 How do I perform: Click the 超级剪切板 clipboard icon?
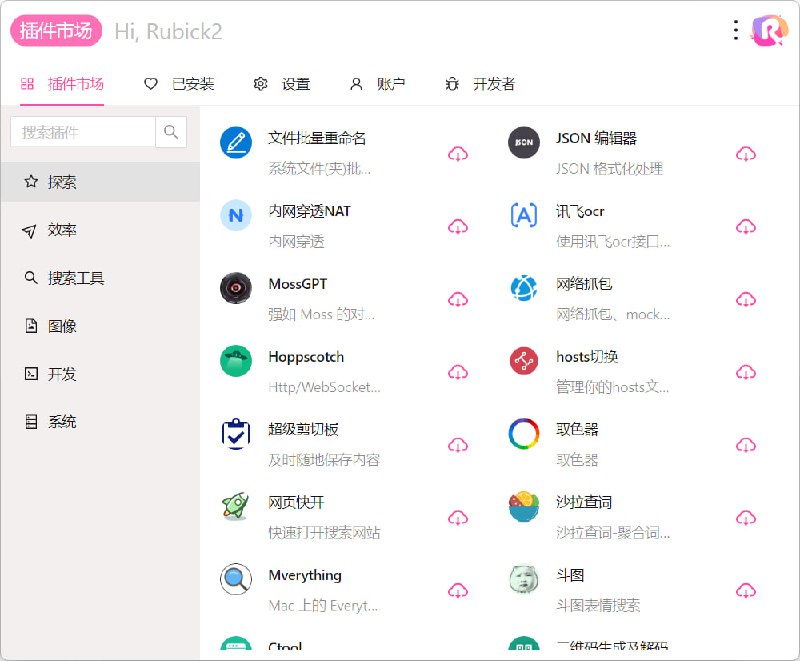235,434
